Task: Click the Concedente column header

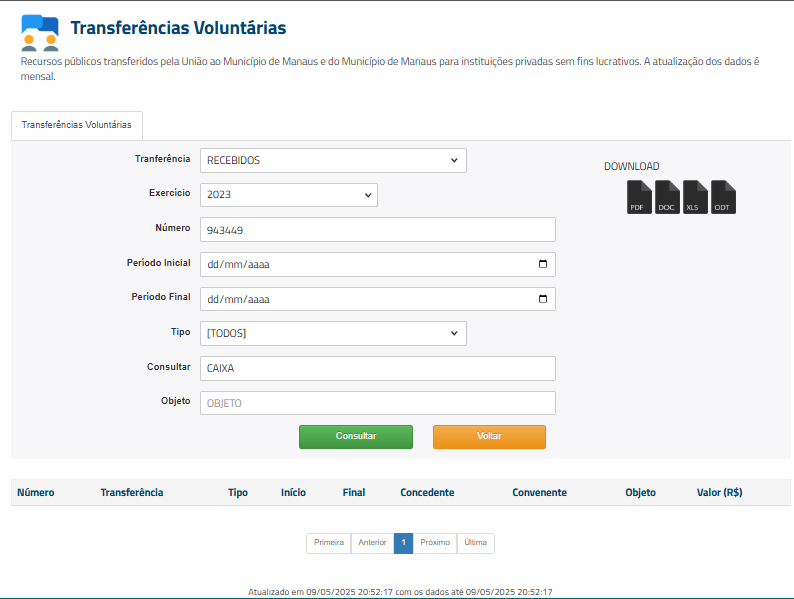Action: point(427,493)
